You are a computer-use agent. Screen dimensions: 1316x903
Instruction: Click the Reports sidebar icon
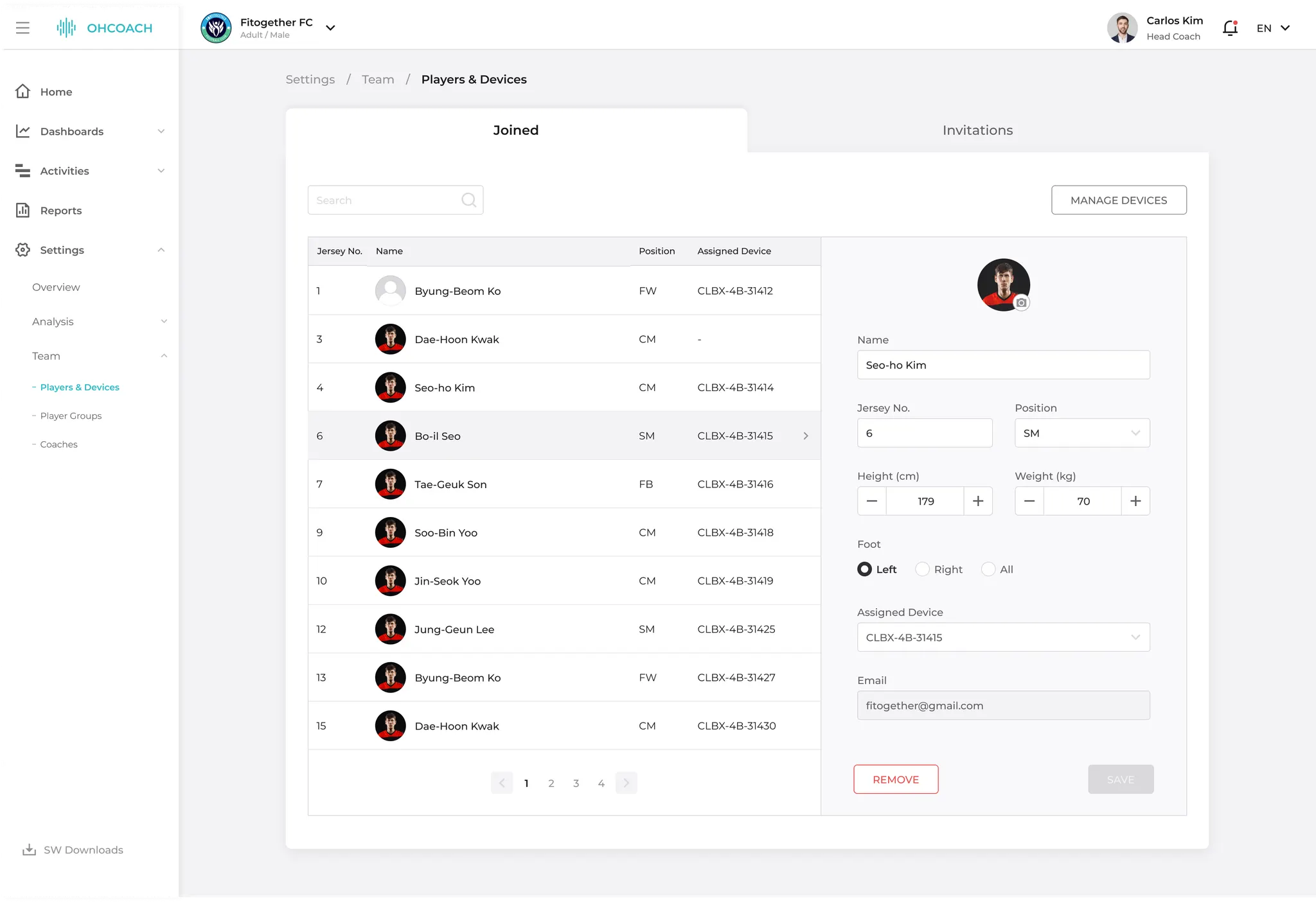pyautogui.click(x=23, y=210)
